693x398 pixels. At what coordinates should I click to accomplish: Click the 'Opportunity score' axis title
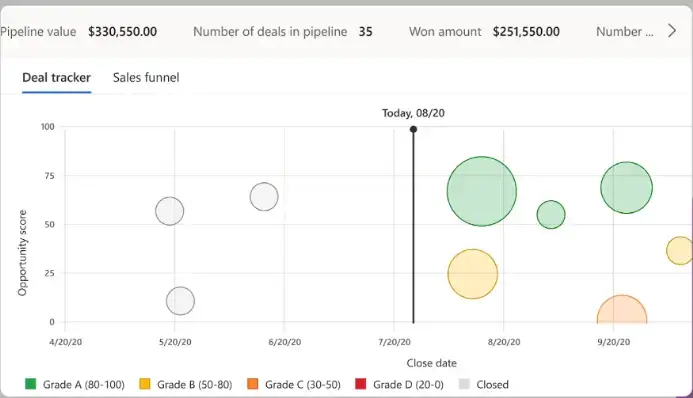coord(22,253)
